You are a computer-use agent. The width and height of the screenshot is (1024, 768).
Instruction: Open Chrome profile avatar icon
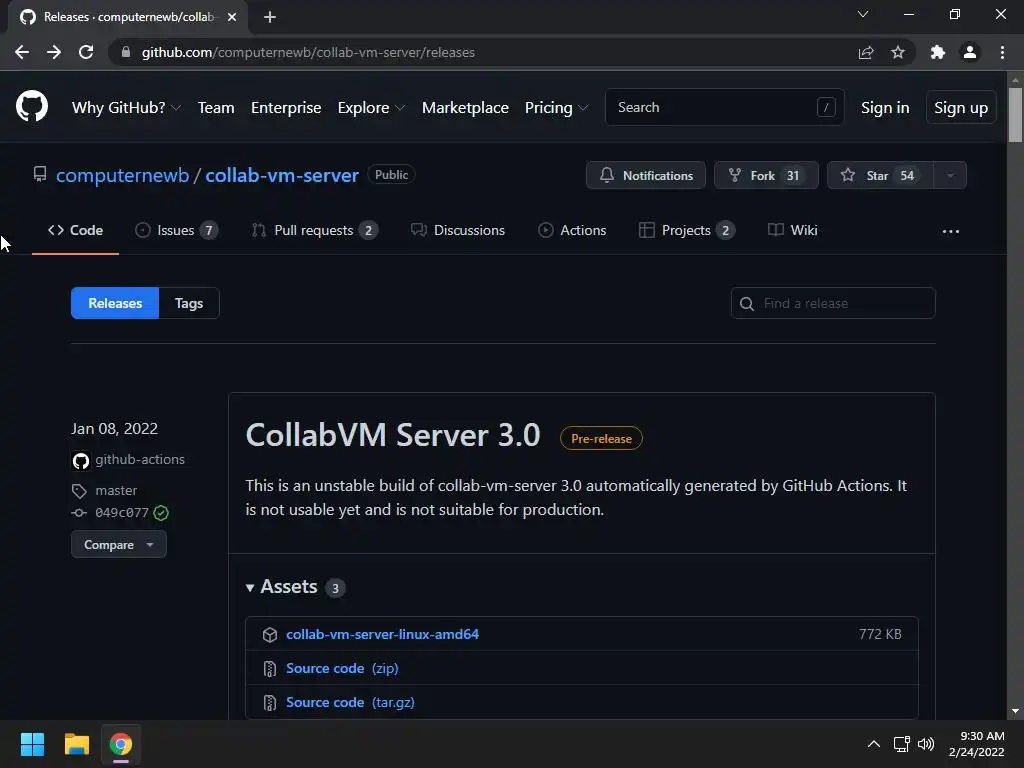tap(970, 52)
